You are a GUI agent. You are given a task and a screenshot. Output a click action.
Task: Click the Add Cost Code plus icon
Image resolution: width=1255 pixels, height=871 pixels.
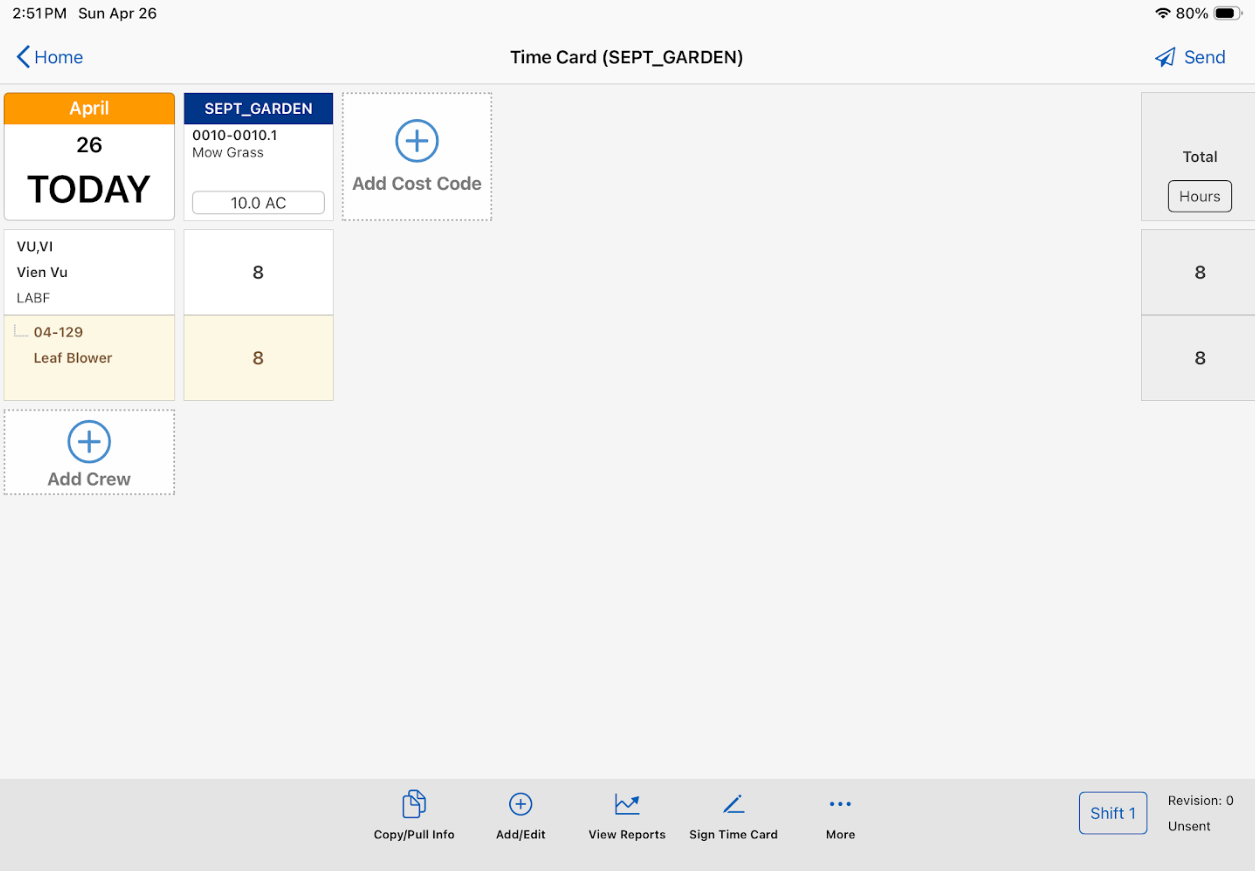(417, 141)
